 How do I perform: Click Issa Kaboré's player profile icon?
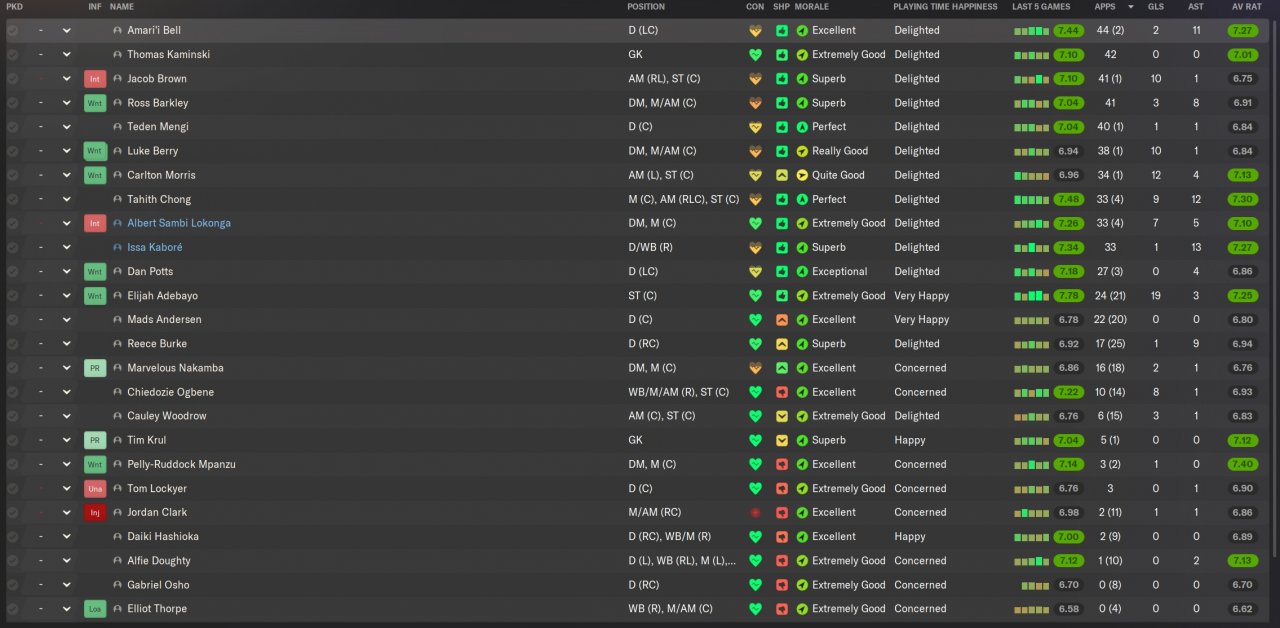click(x=118, y=247)
